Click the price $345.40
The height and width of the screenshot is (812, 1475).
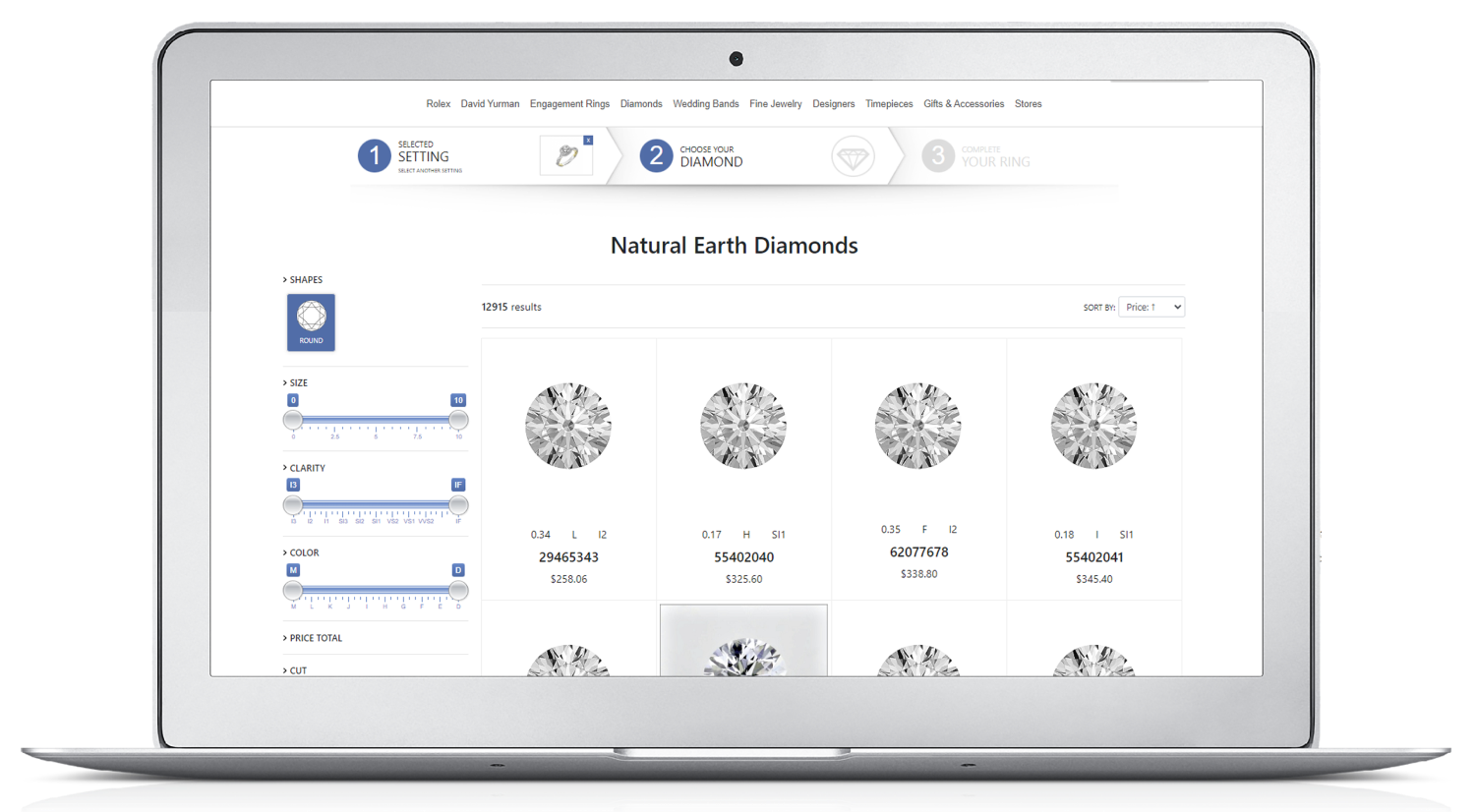pyautogui.click(x=1093, y=580)
